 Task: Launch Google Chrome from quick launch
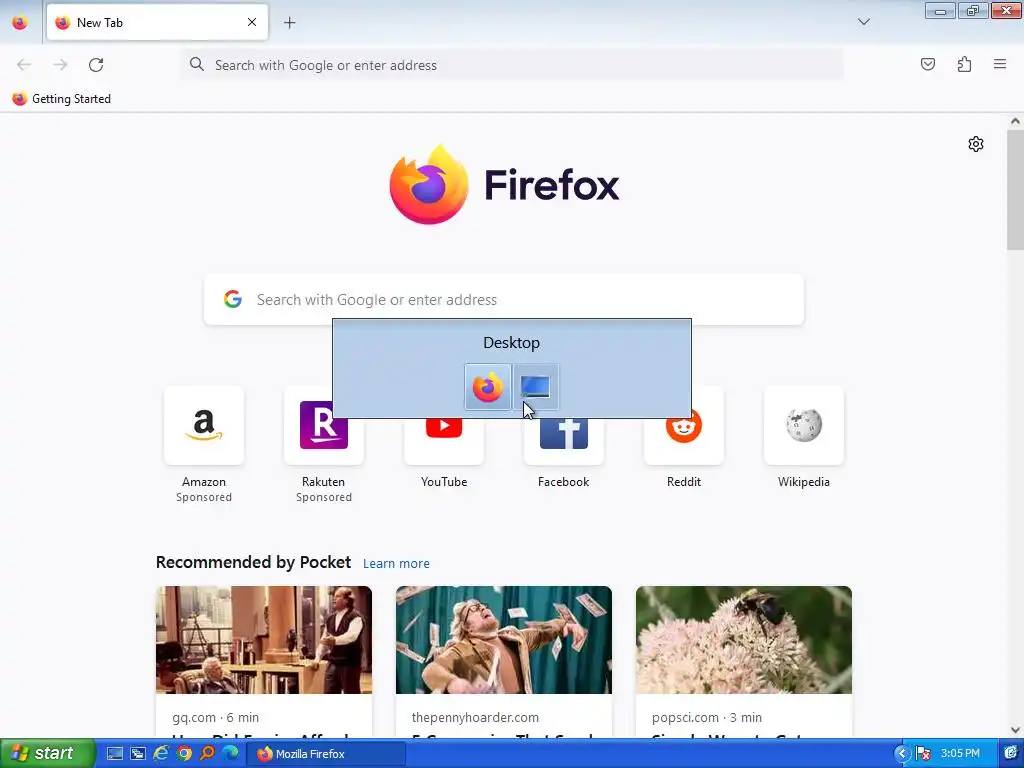point(184,754)
